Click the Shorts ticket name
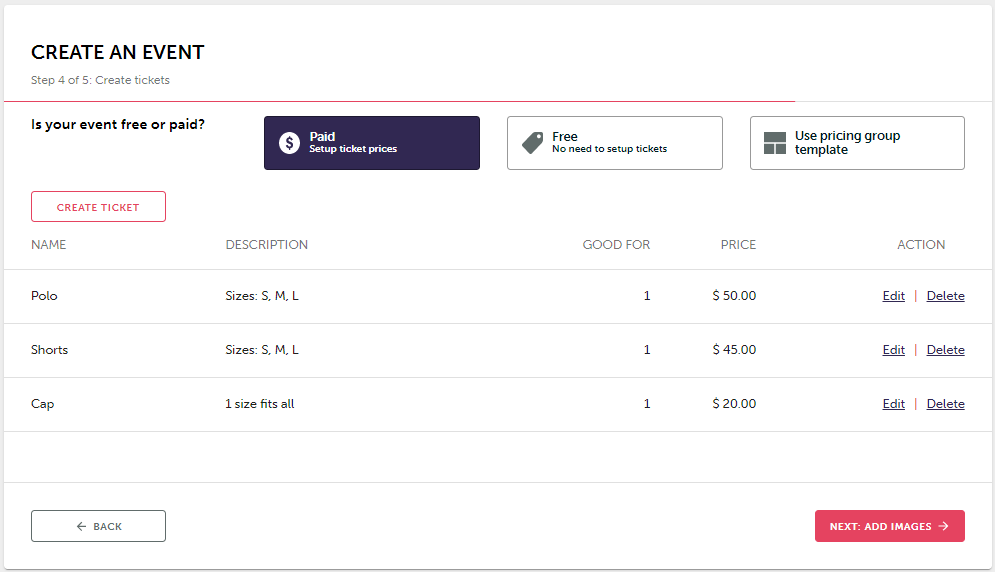This screenshot has height=572, width=995. (49, 350)
